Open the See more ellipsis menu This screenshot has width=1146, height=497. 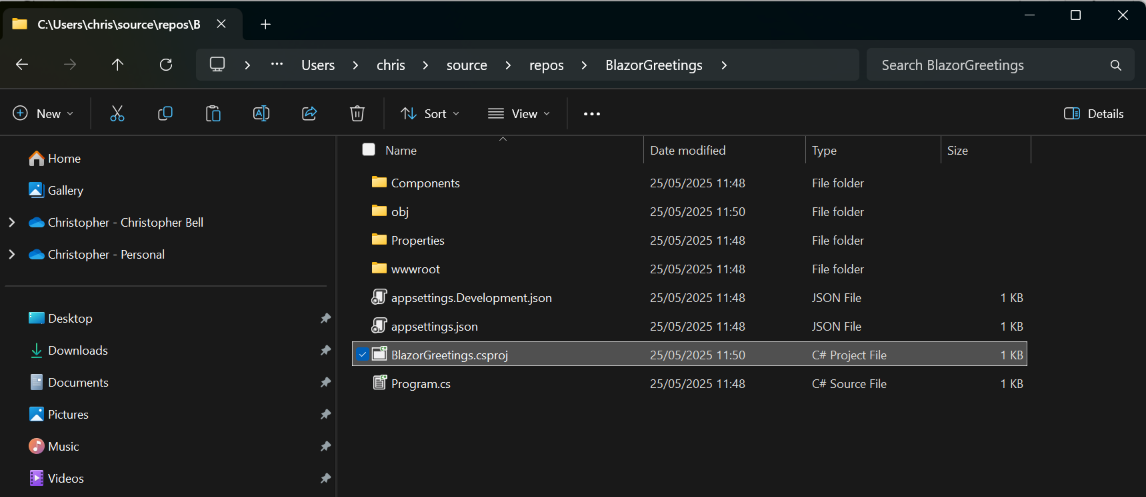tap(592, 114)
